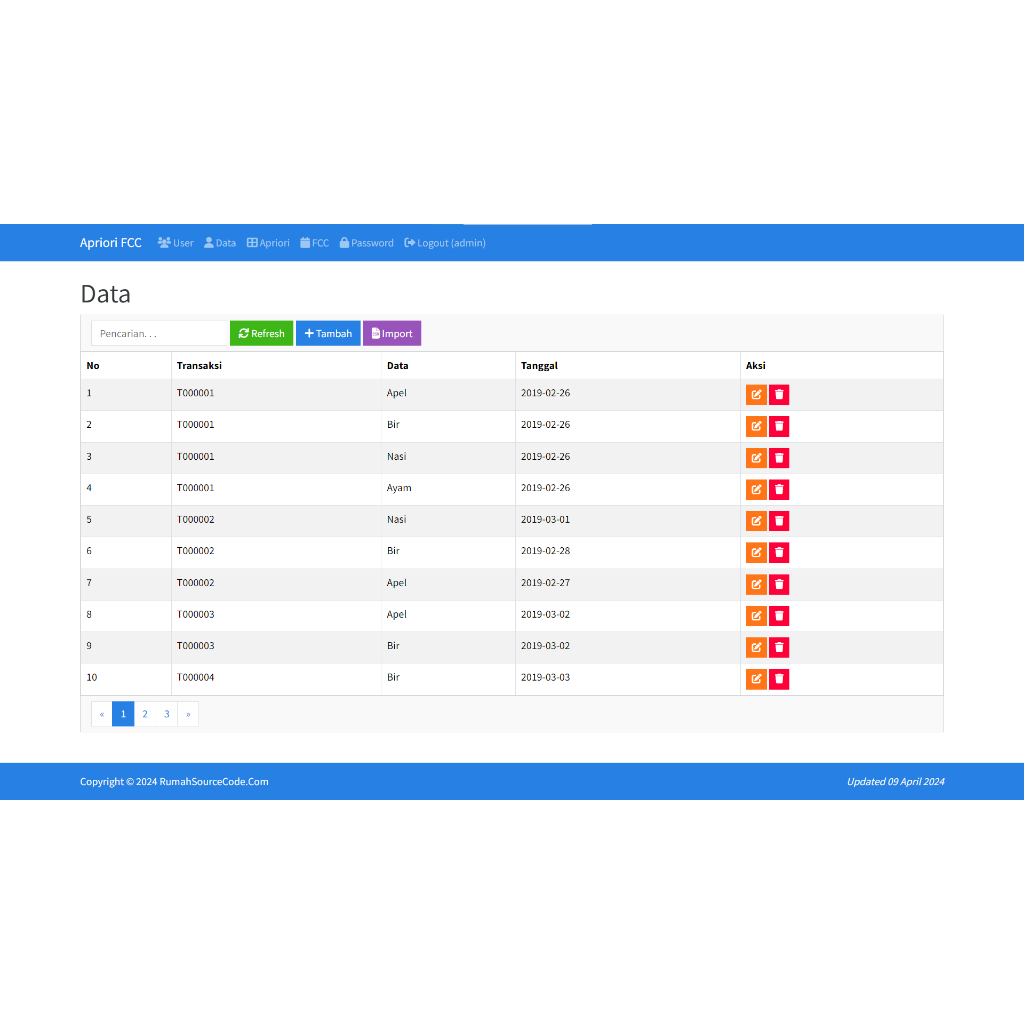Edit row 8 T000003 Apel entry
Screen dimensions: 1024x1024
point(756,616)
